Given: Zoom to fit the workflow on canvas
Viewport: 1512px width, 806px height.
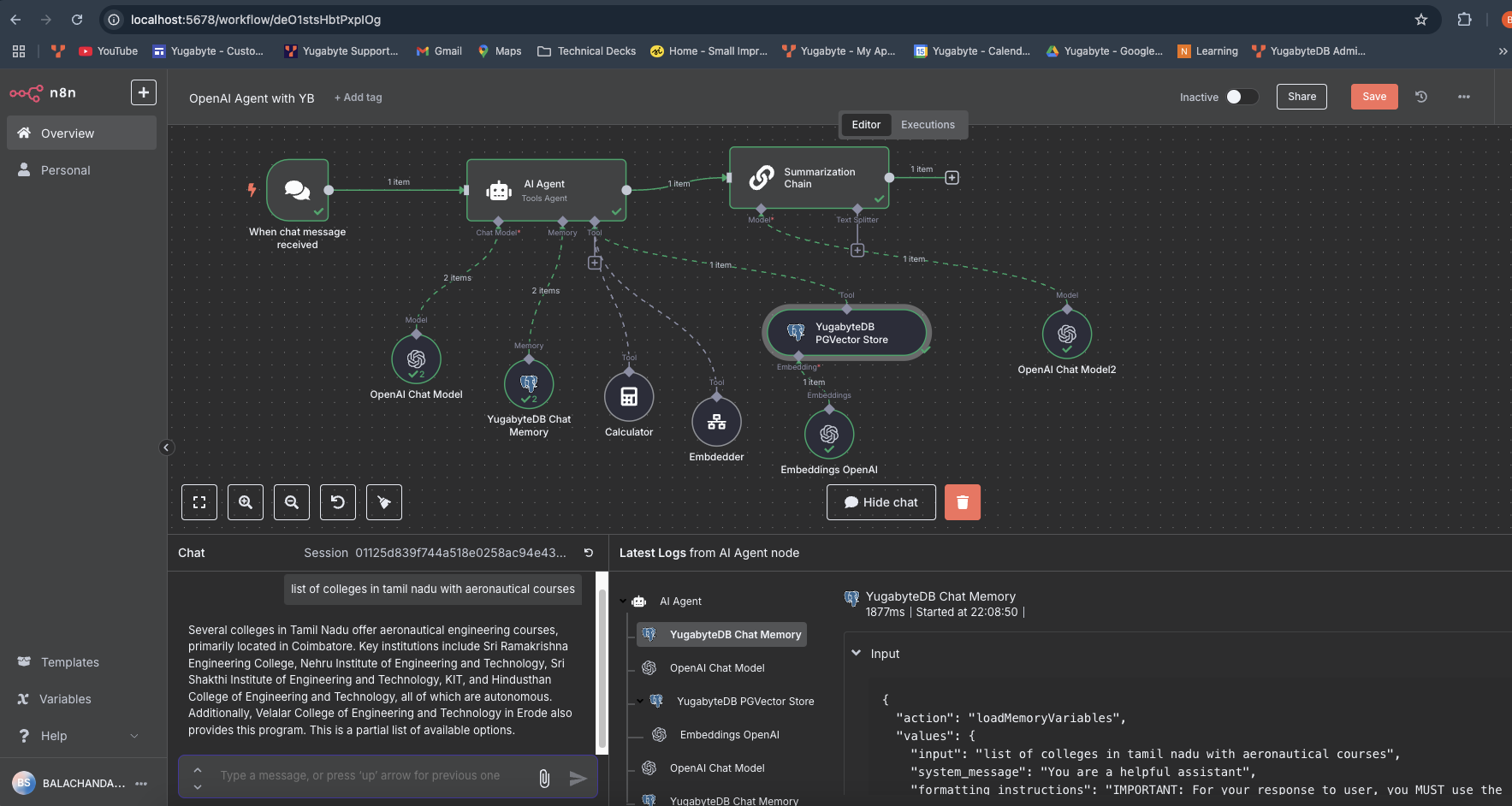Looking at the screenshot, I should point(199,502).
